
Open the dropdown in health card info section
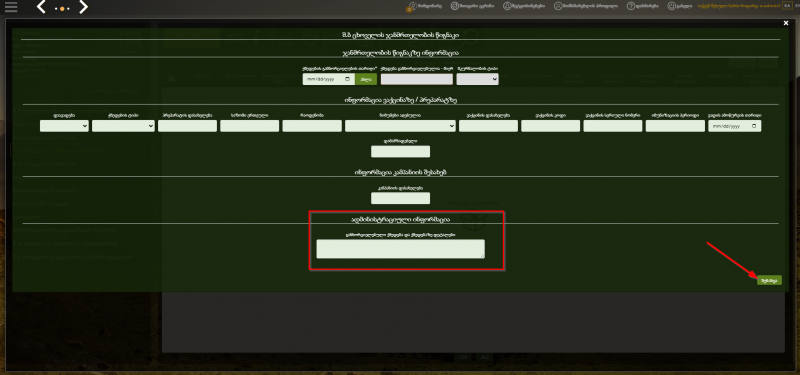pyautogui.click(x=478, y=79)
